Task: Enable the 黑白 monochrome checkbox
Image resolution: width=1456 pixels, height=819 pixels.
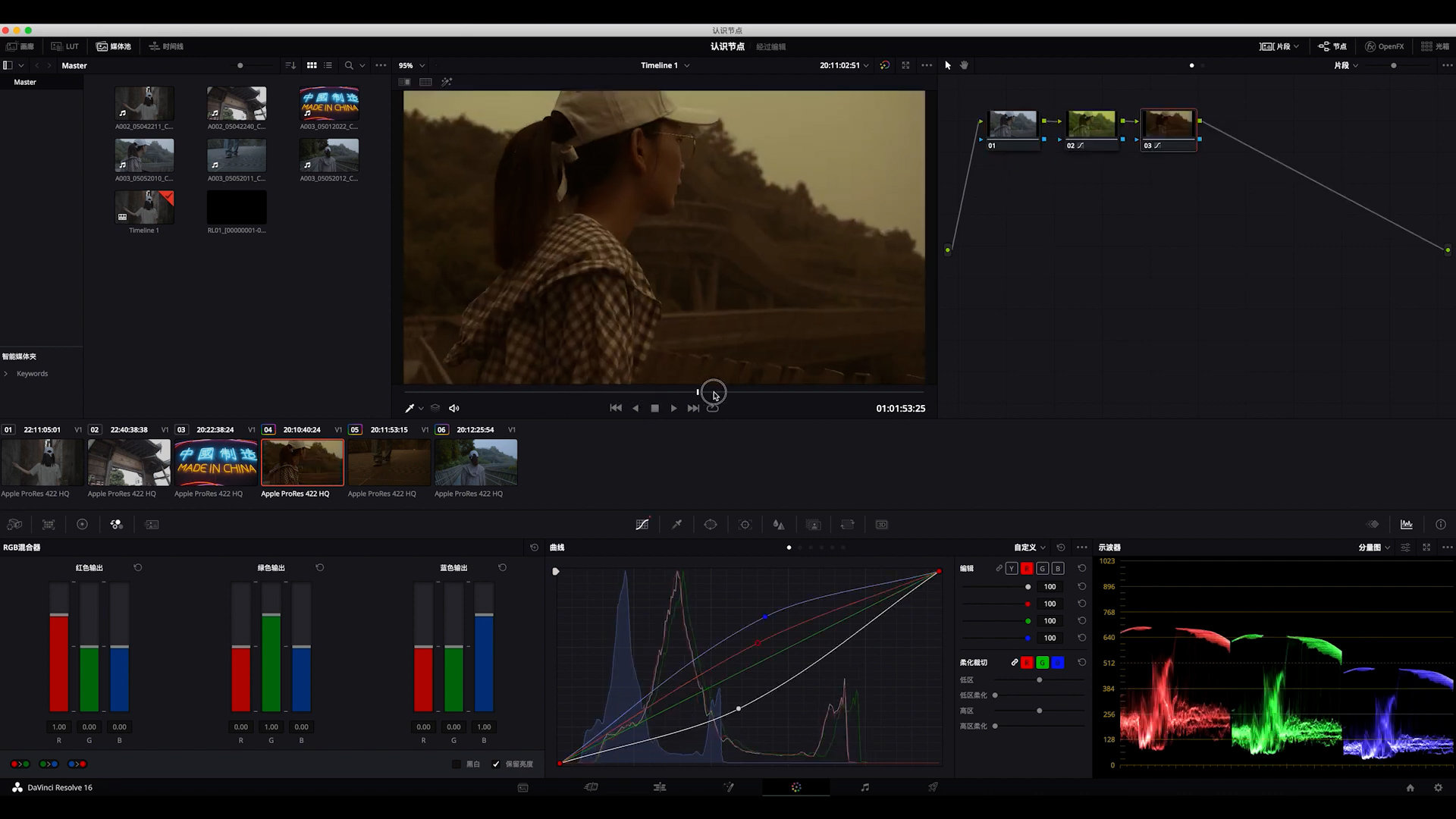Action: click(x=457, y=764)
